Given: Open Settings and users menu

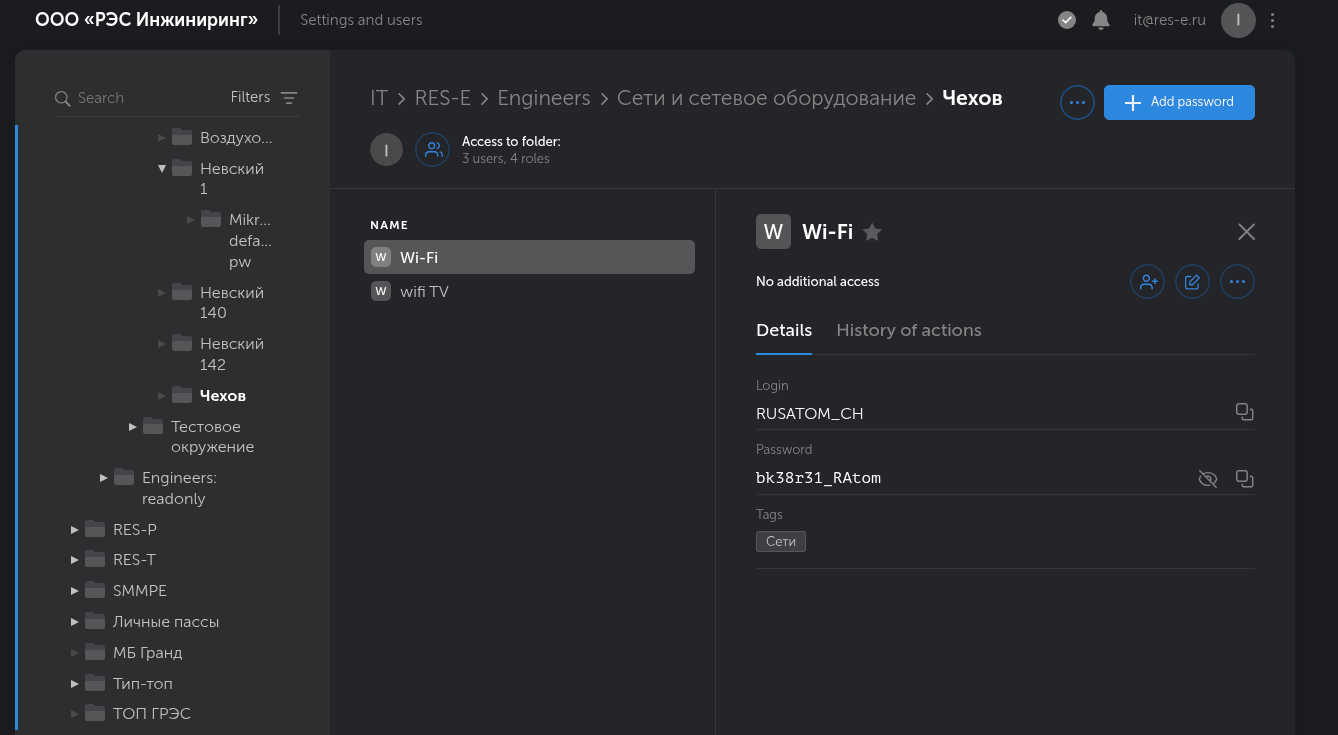Looking at the screenshot, I should 361,20.
